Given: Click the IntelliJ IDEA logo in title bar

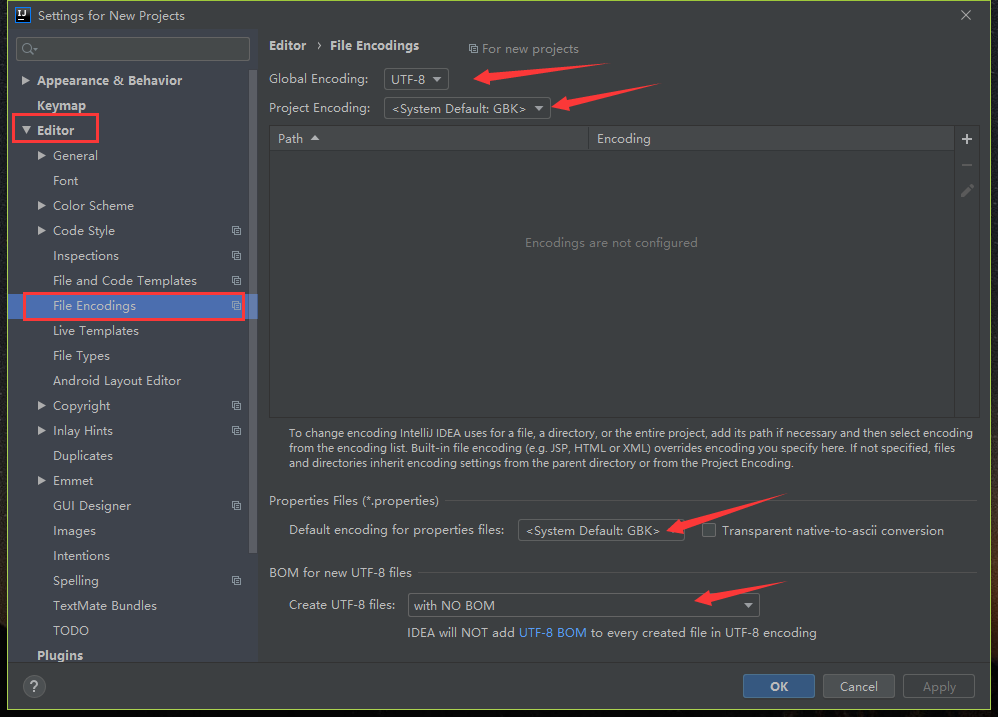Looking at the screenshot, I should pyautogui.click(x=23, y=15).
